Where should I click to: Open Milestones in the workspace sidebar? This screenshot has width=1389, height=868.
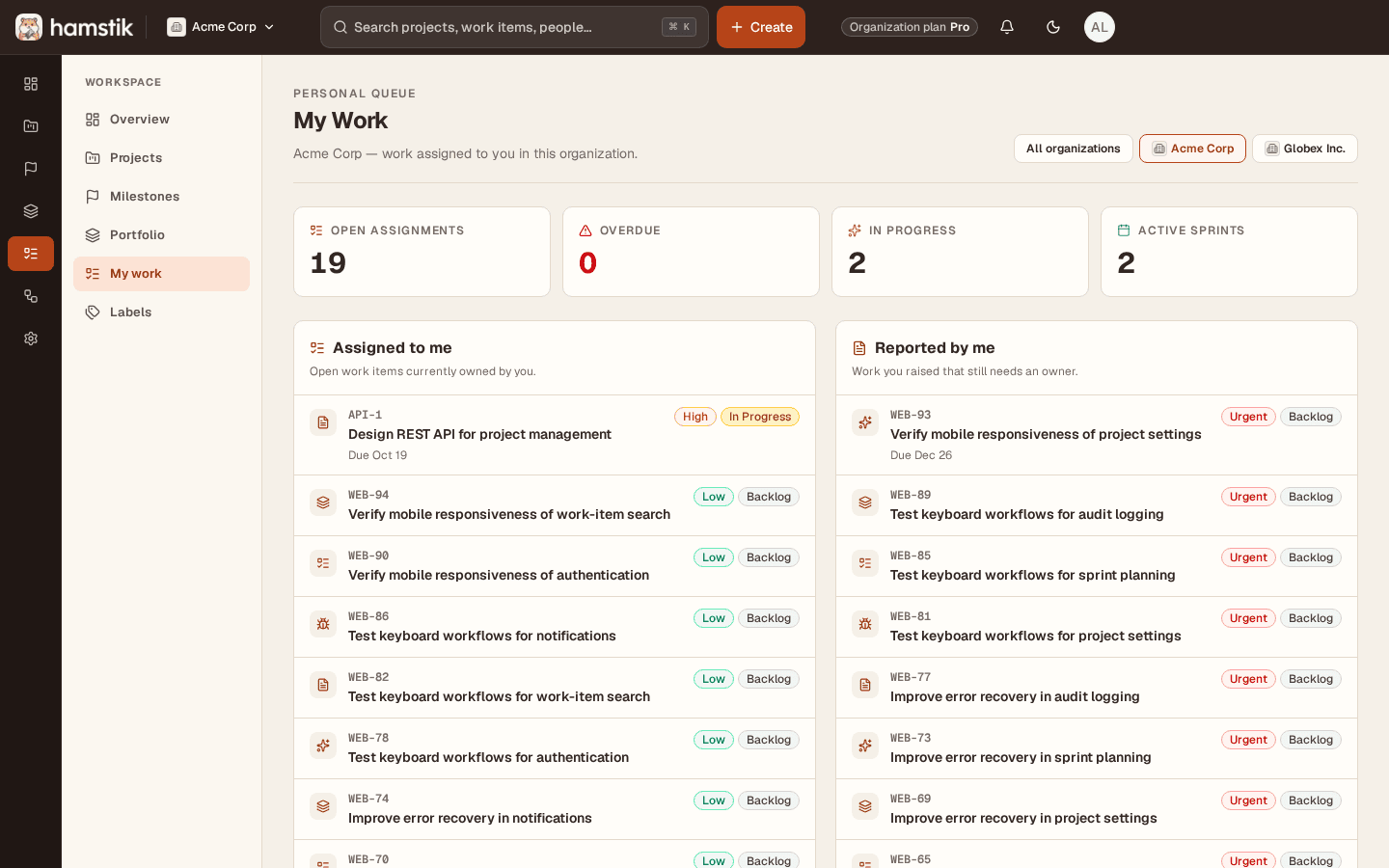pyautogui.click(x=161, y=197)
